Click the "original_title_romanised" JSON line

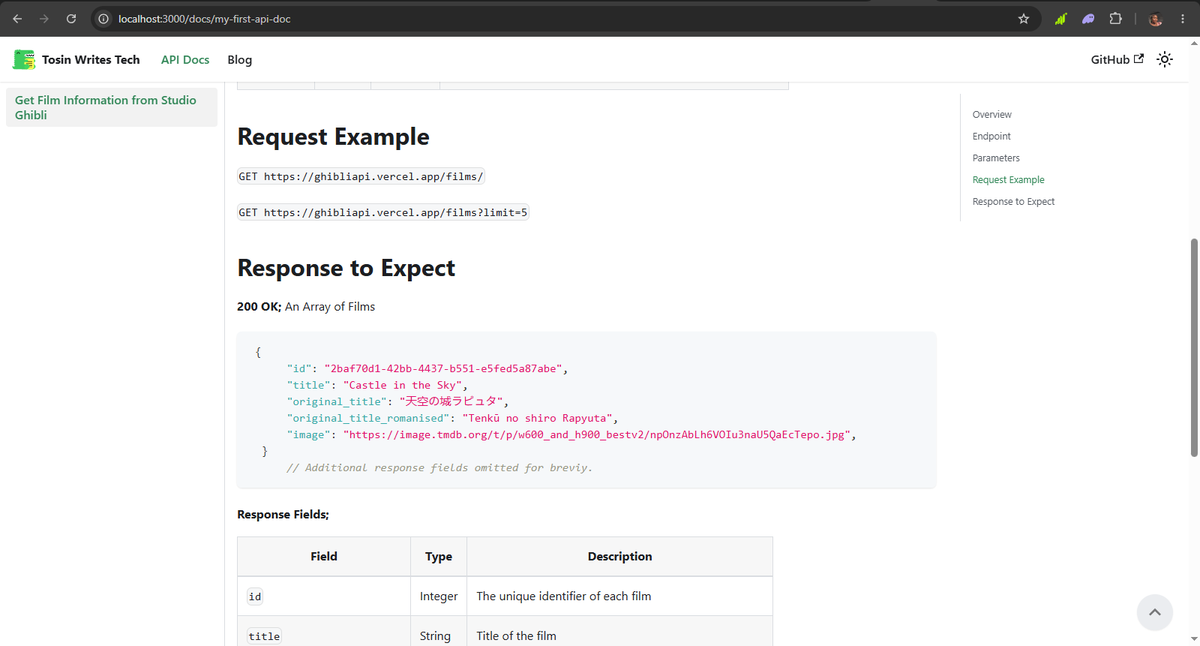pos(455,418)
